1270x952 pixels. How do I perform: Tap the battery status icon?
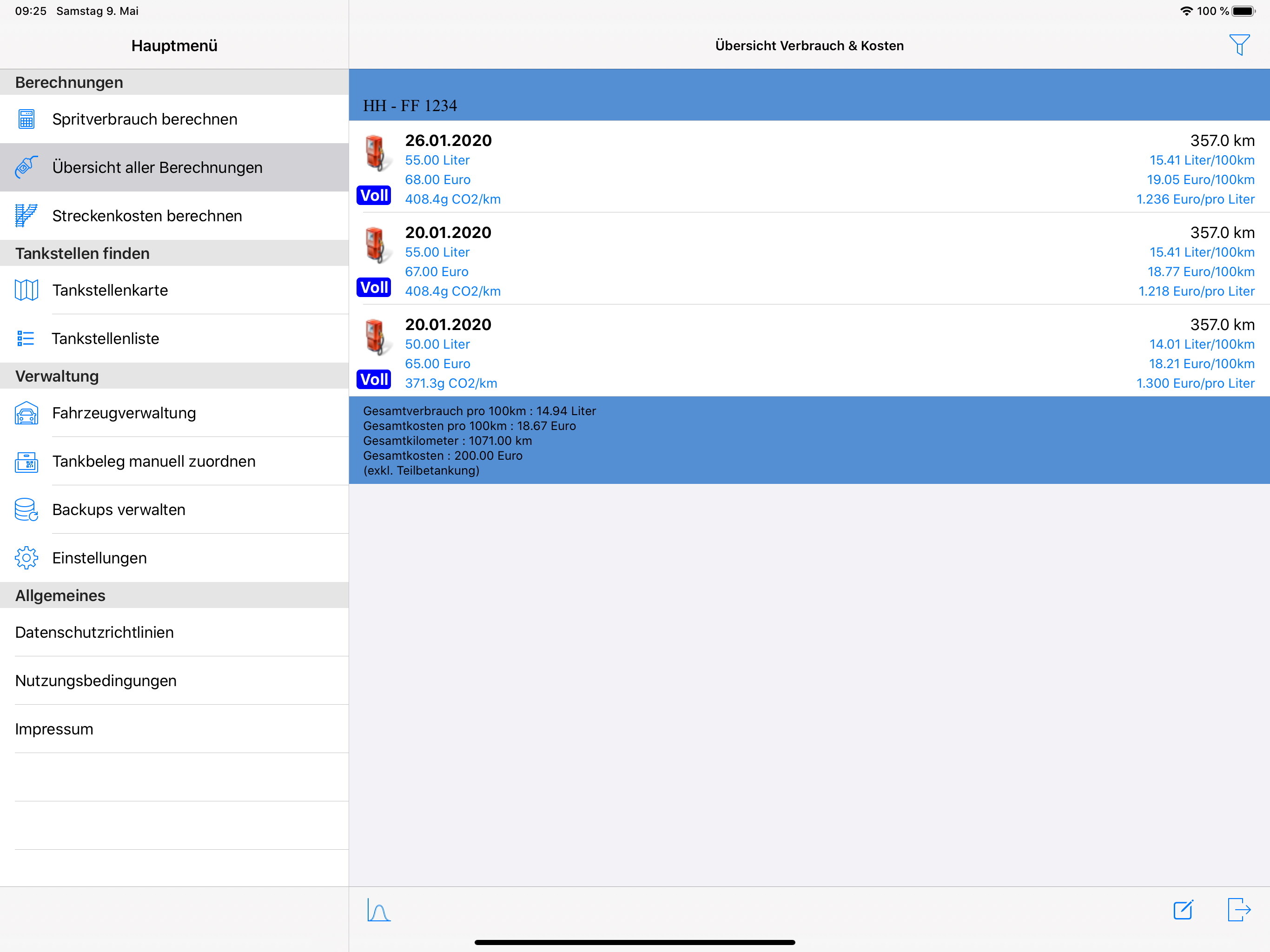[1243, 11]
